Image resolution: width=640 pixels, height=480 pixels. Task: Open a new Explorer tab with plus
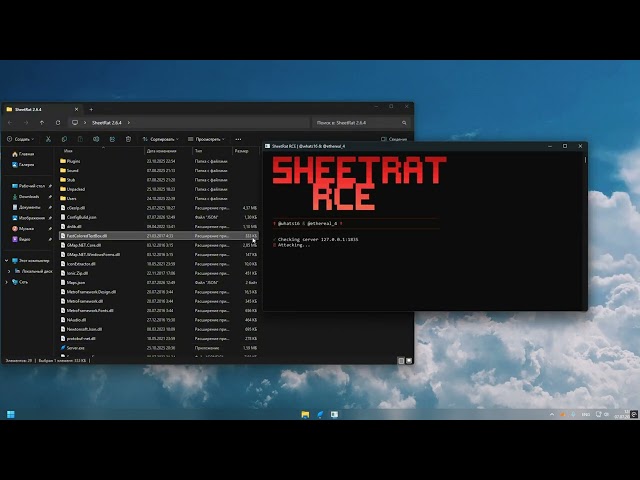point(91,109)
